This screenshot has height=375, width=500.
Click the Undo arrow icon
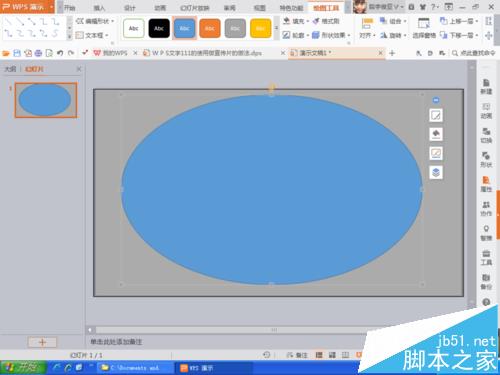pyautogui.click(x=60, y=53)
